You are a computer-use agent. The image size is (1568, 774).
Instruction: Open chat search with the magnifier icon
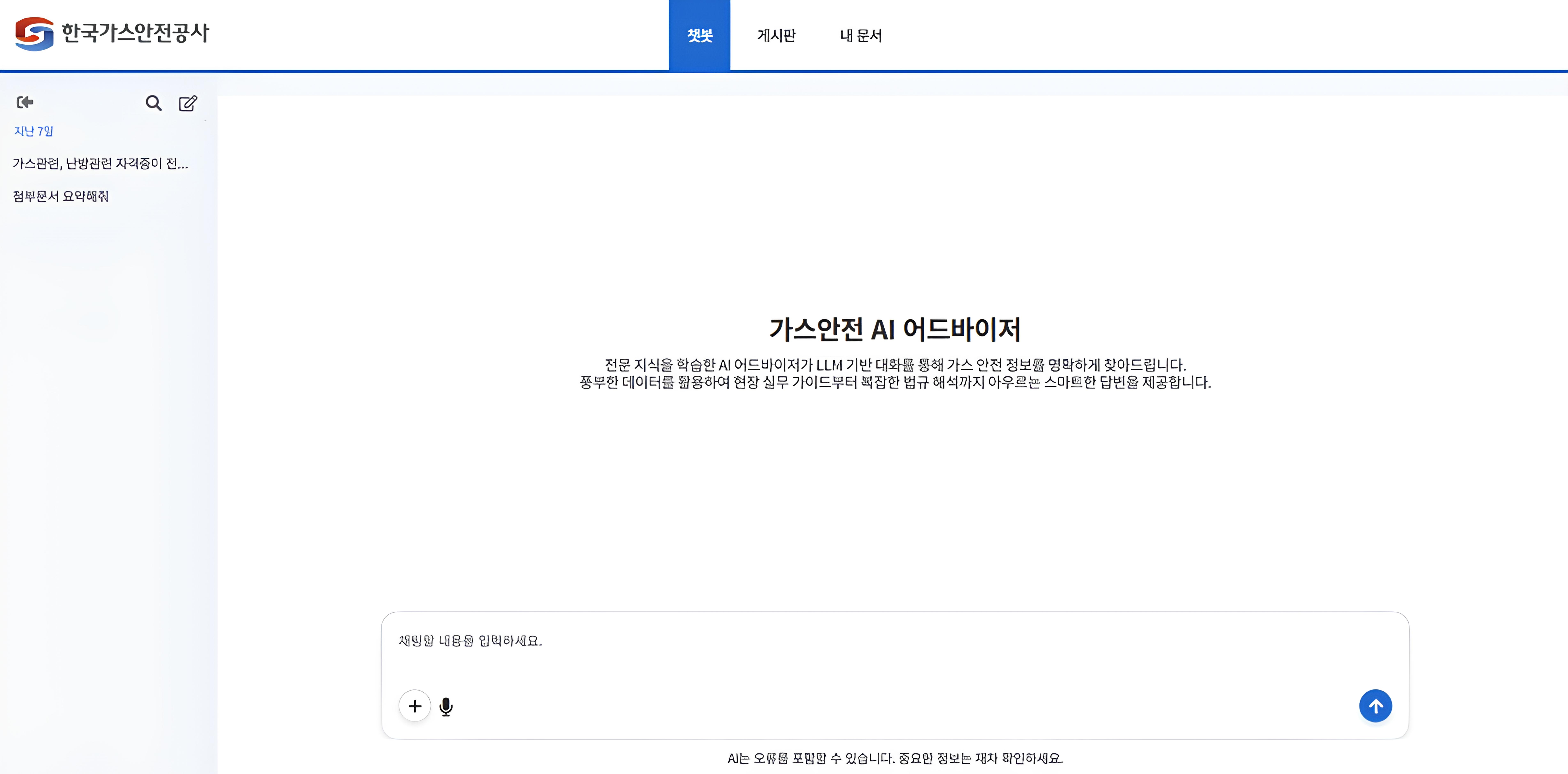tap(153, 103)
